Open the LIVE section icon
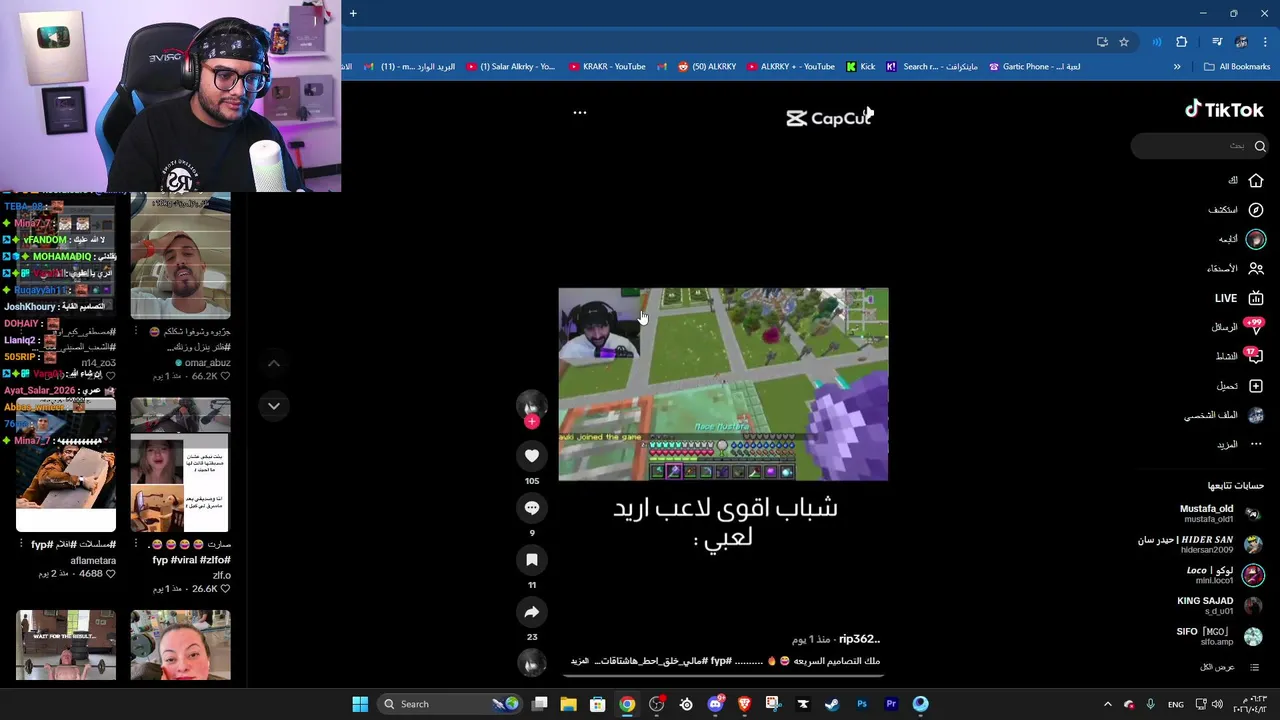The height and width of the screenshot is (720, 1280). click(1256, 298)
